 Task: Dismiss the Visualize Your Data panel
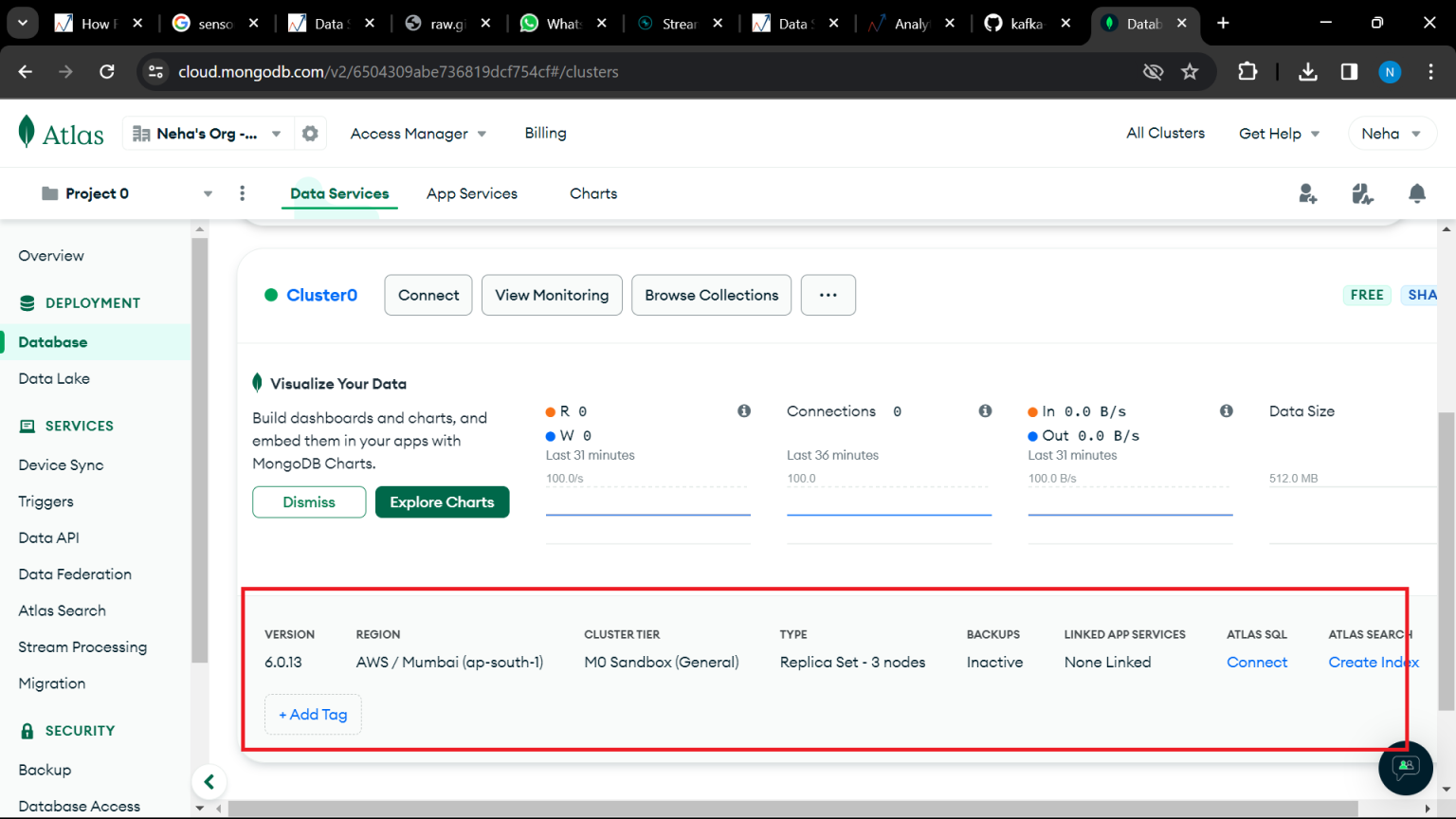click(309, 501)
